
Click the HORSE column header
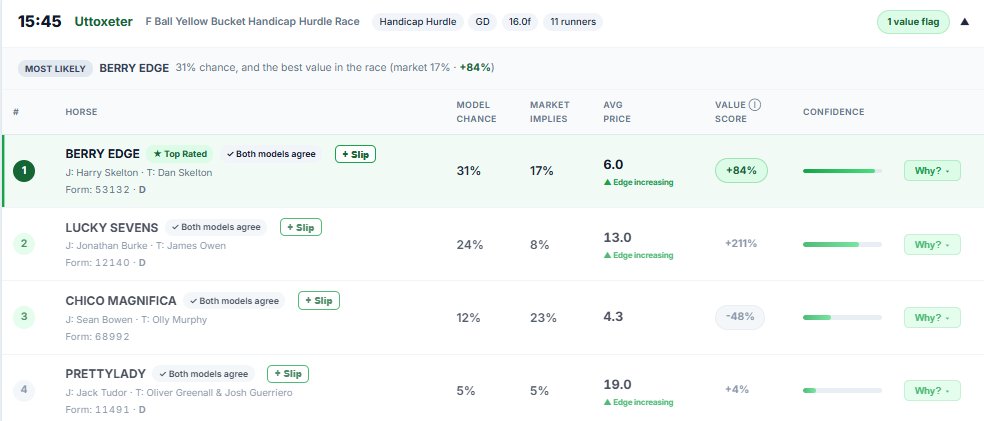pyautogui.click(x=81, y=112)
